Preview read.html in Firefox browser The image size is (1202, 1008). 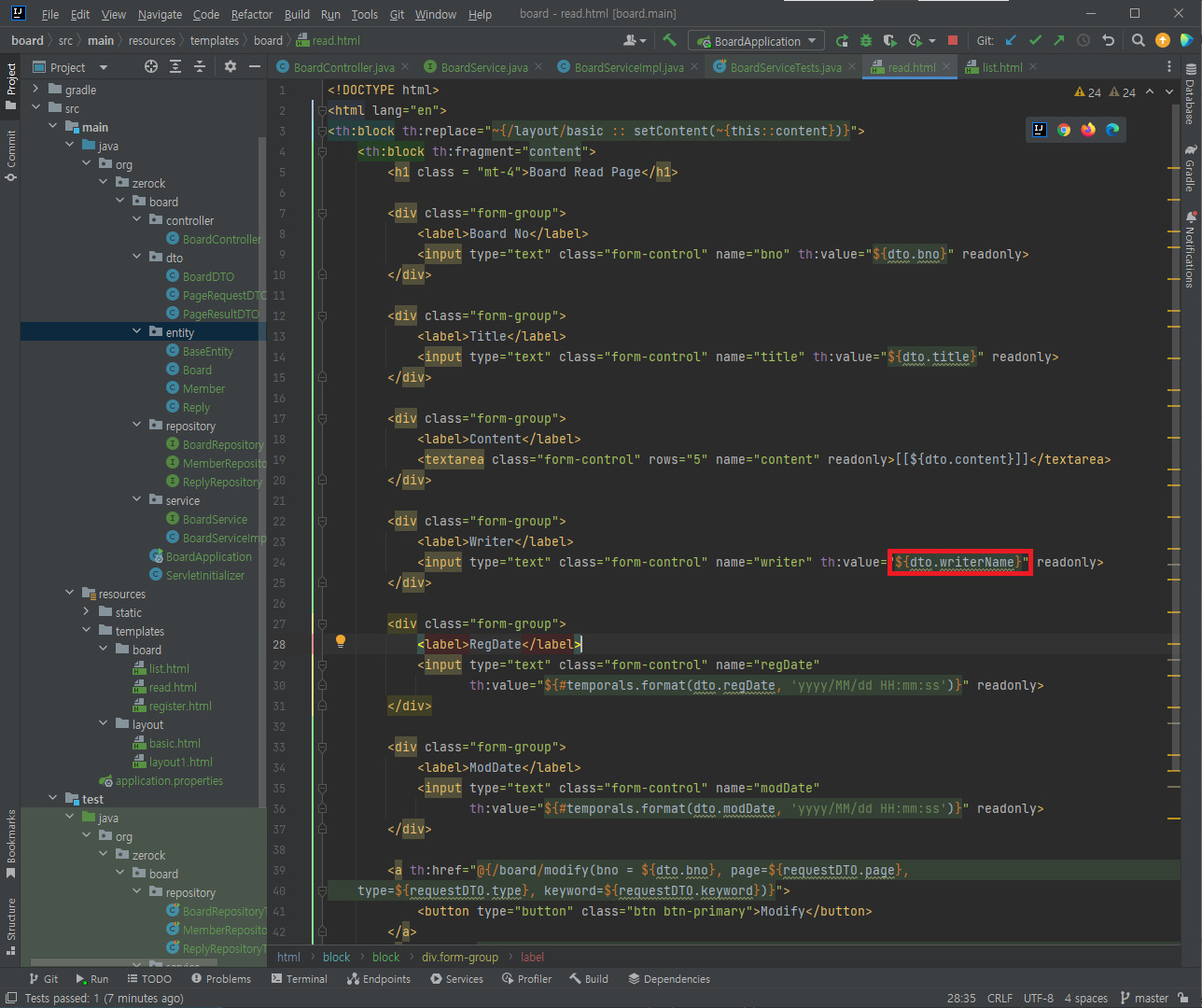pyautogui.click(x=1088, y=130)
